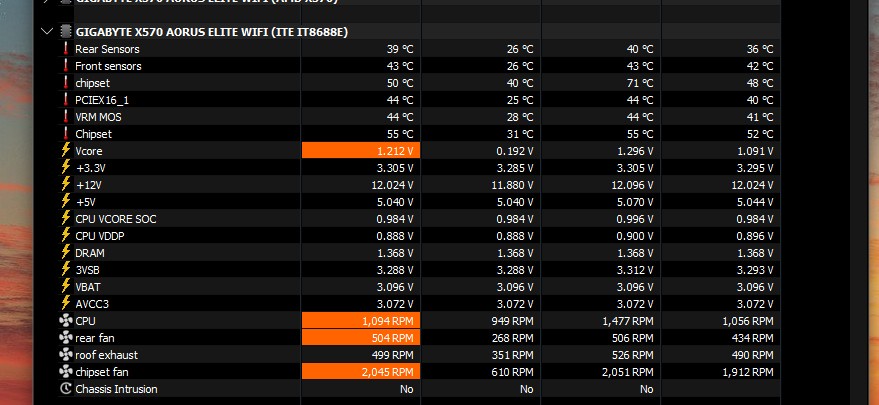Click the highlighted 2,045 RPM chipset fan value
Viewport: 879px width, 405px height.
coord(361,371)
